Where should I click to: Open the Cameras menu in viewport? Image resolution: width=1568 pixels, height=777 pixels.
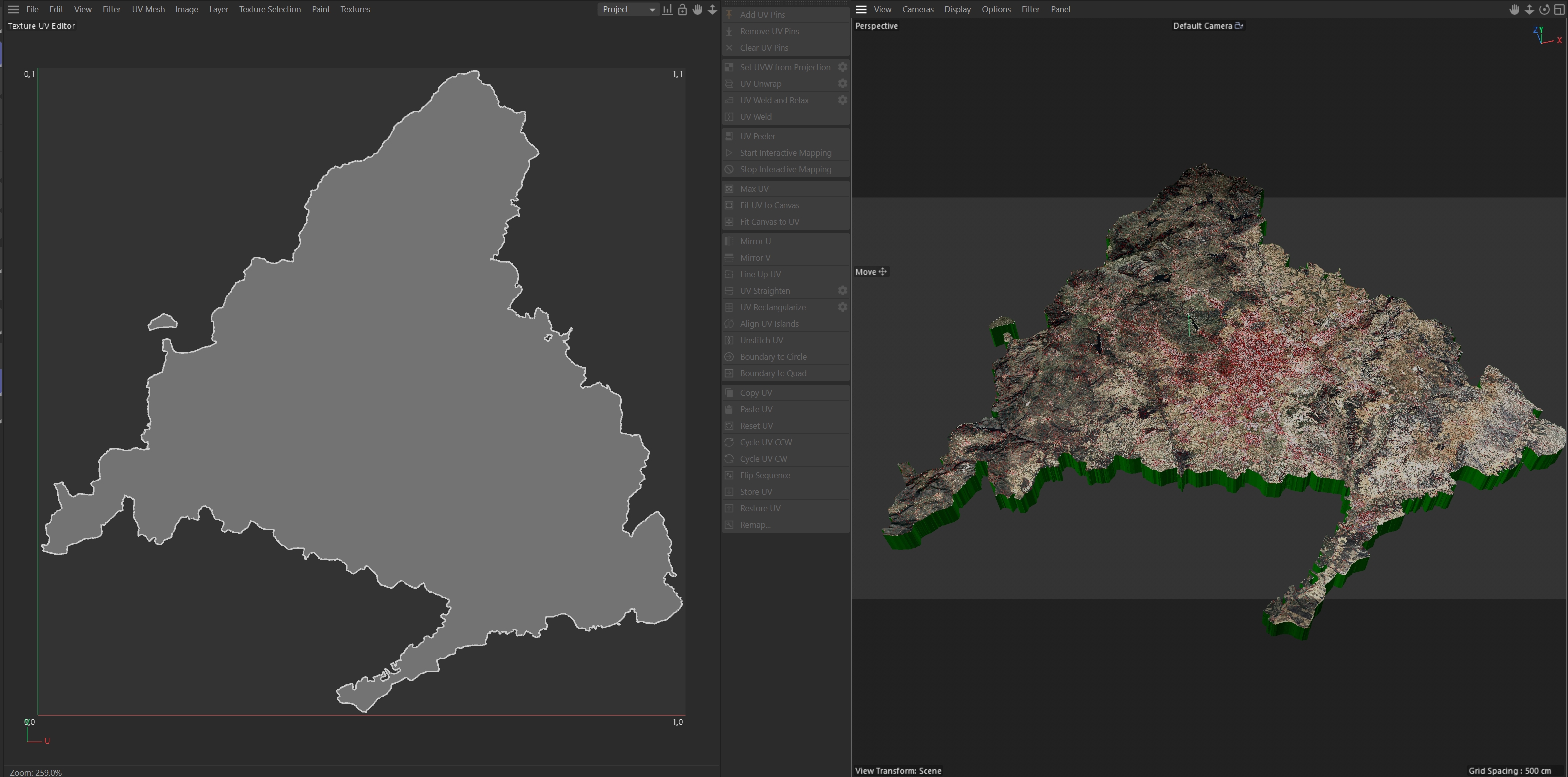[x=917, y=9]
